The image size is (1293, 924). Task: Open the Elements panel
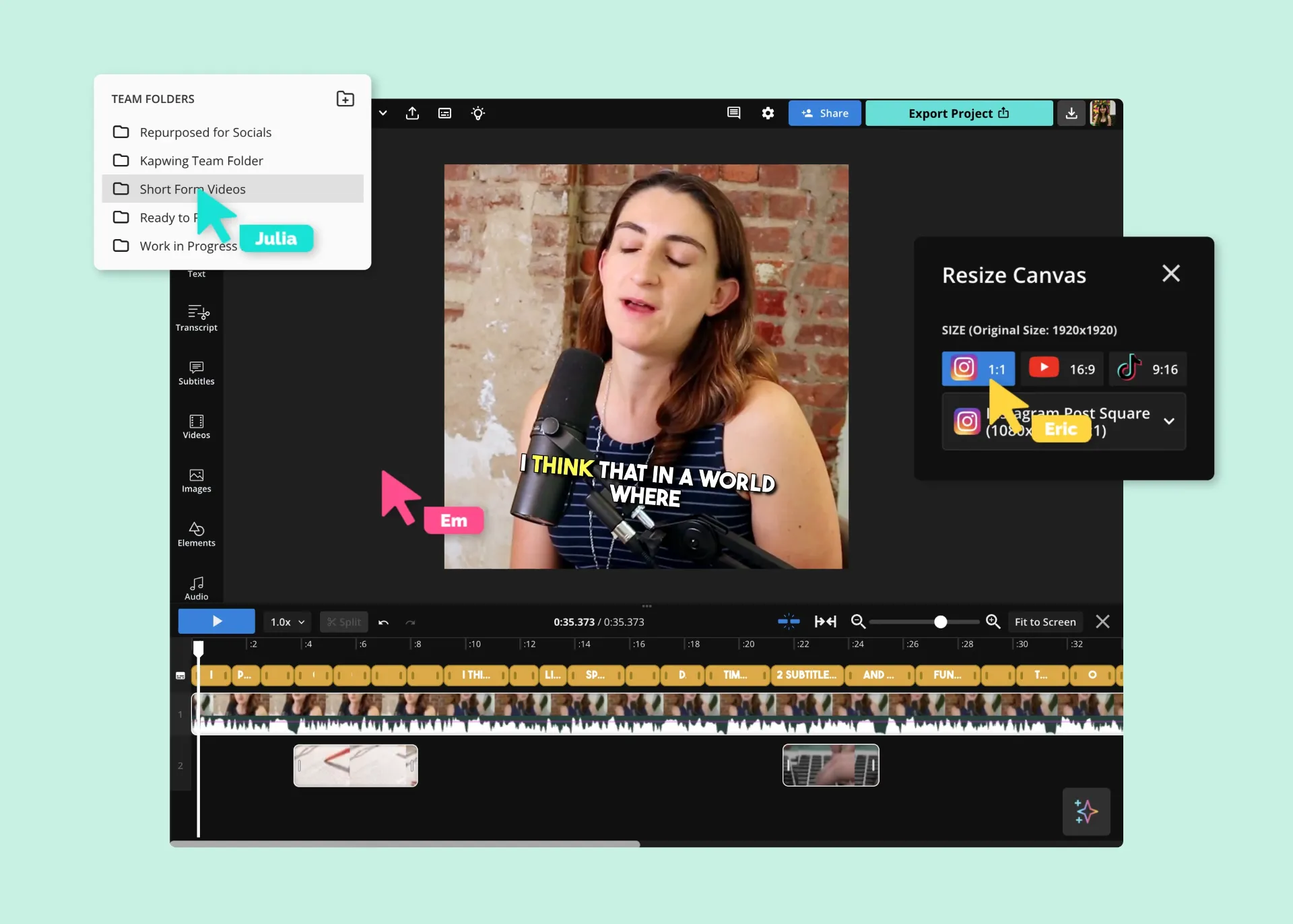(x=196, y=533)
